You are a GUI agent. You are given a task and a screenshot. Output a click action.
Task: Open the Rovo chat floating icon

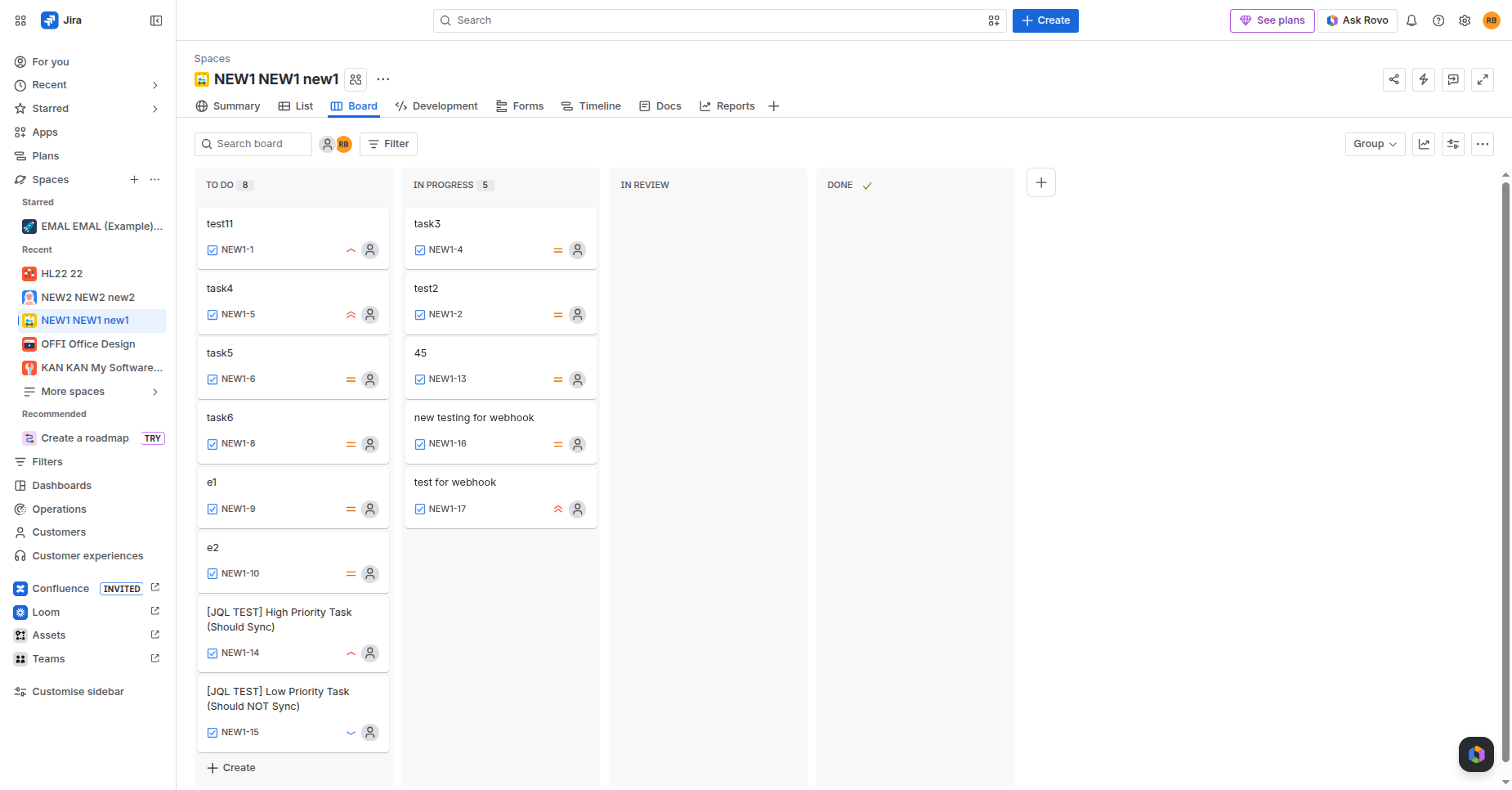[x=1476, y=754]
